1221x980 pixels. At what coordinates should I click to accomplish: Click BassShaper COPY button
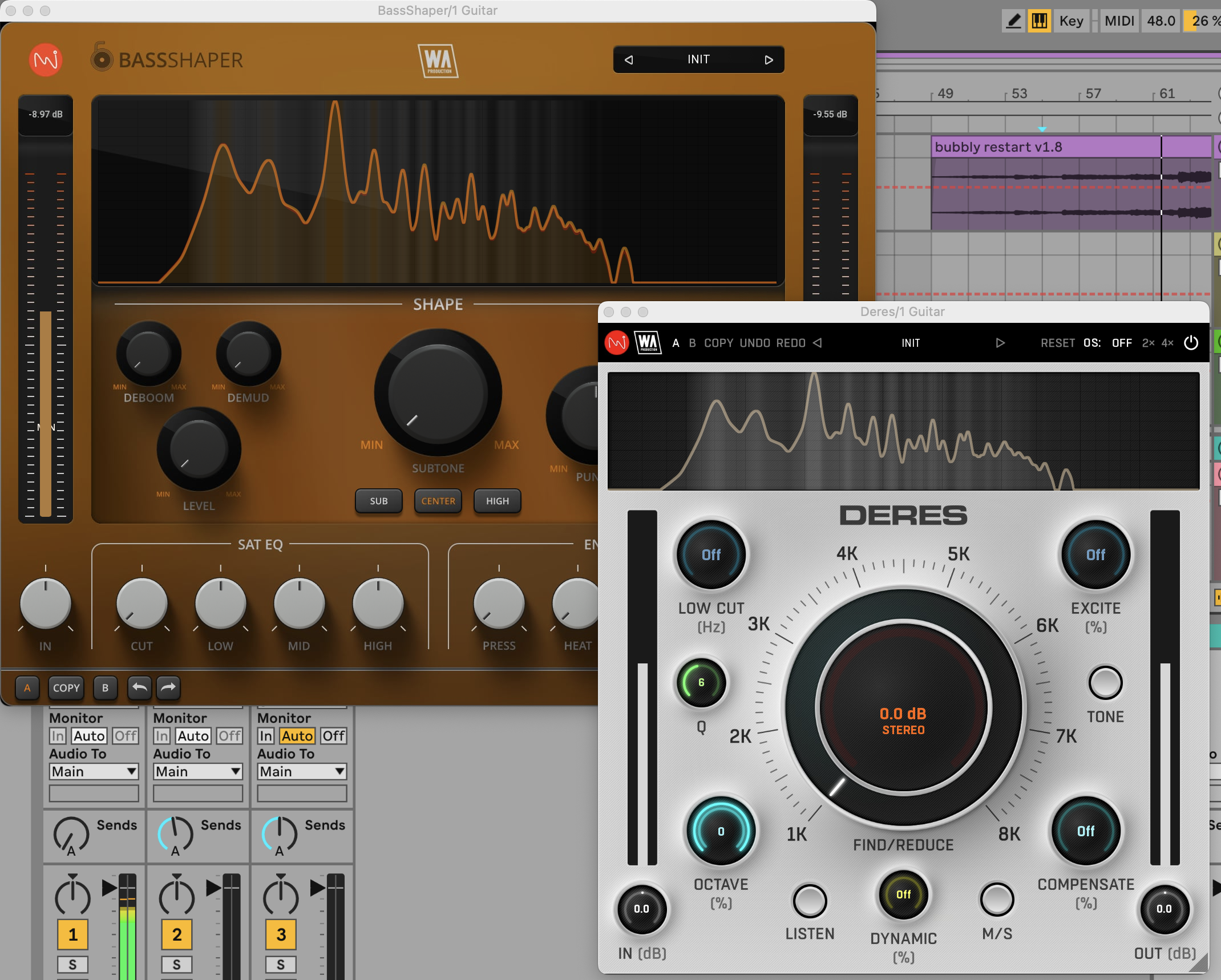[x=66, y=687]
